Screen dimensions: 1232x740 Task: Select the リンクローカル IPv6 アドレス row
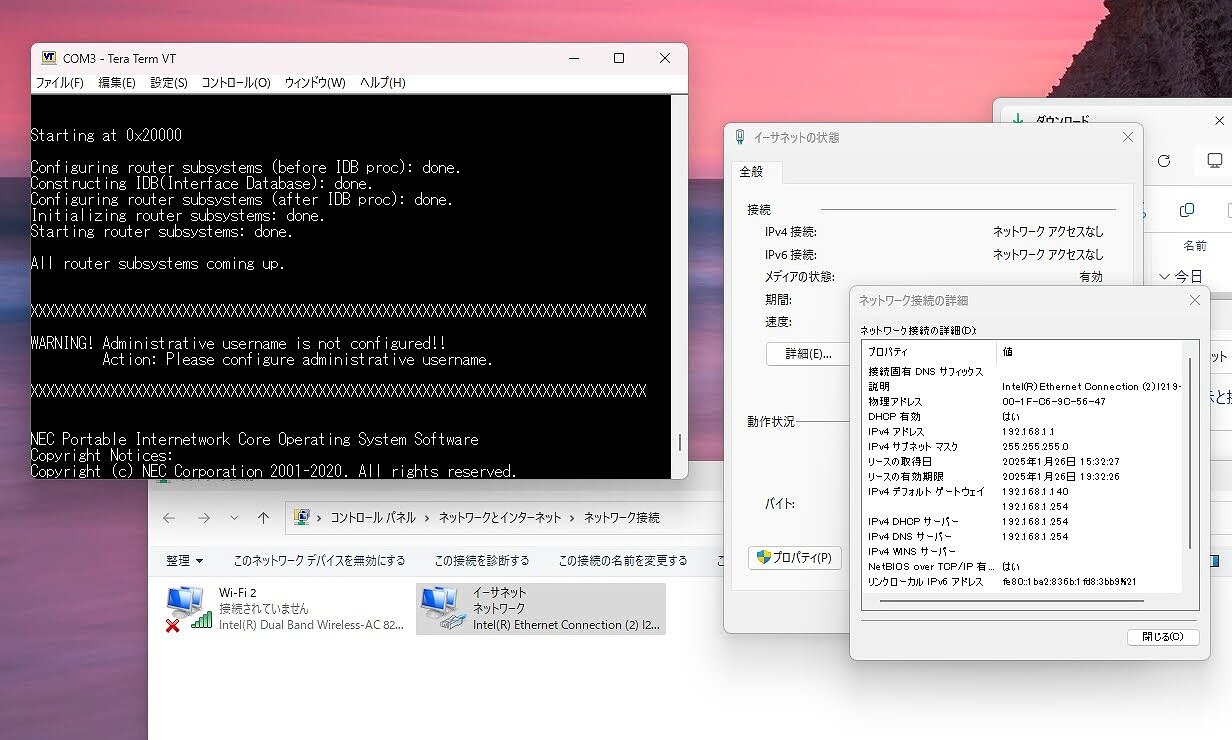coord(1023,582)
